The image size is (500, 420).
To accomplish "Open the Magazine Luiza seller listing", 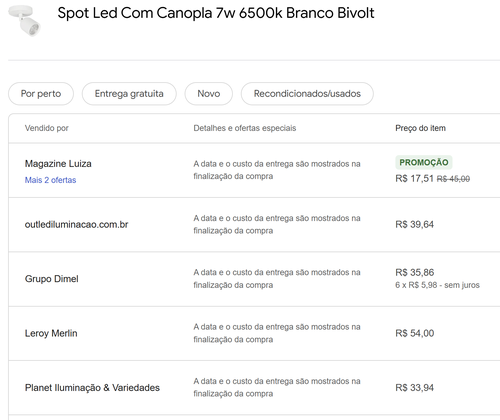I will coord(58,164).
